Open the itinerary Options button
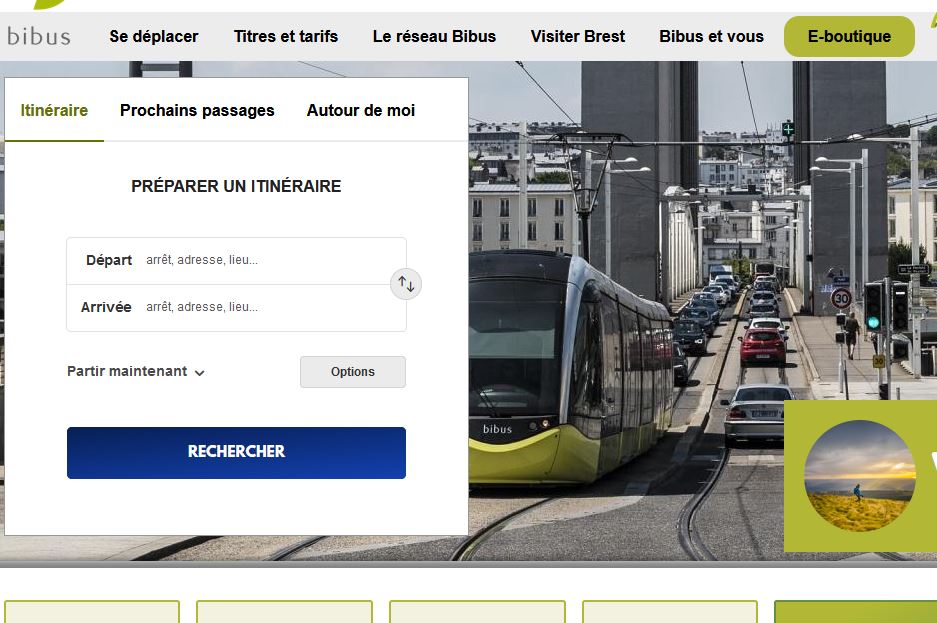Viewport: 937px width, 623px height. (x=353, y=372)
